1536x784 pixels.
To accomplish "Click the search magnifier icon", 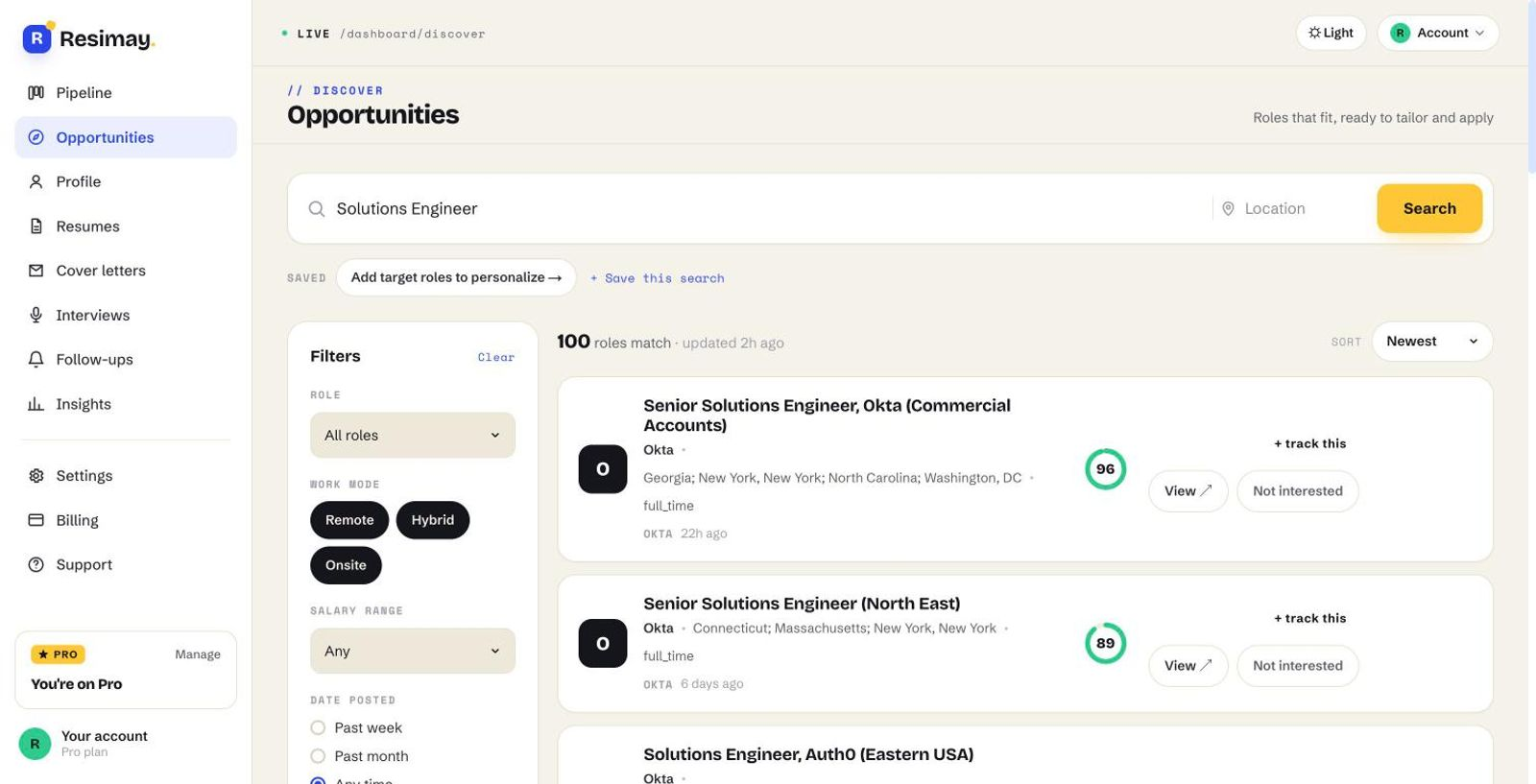I will click(x=316, y=208).
